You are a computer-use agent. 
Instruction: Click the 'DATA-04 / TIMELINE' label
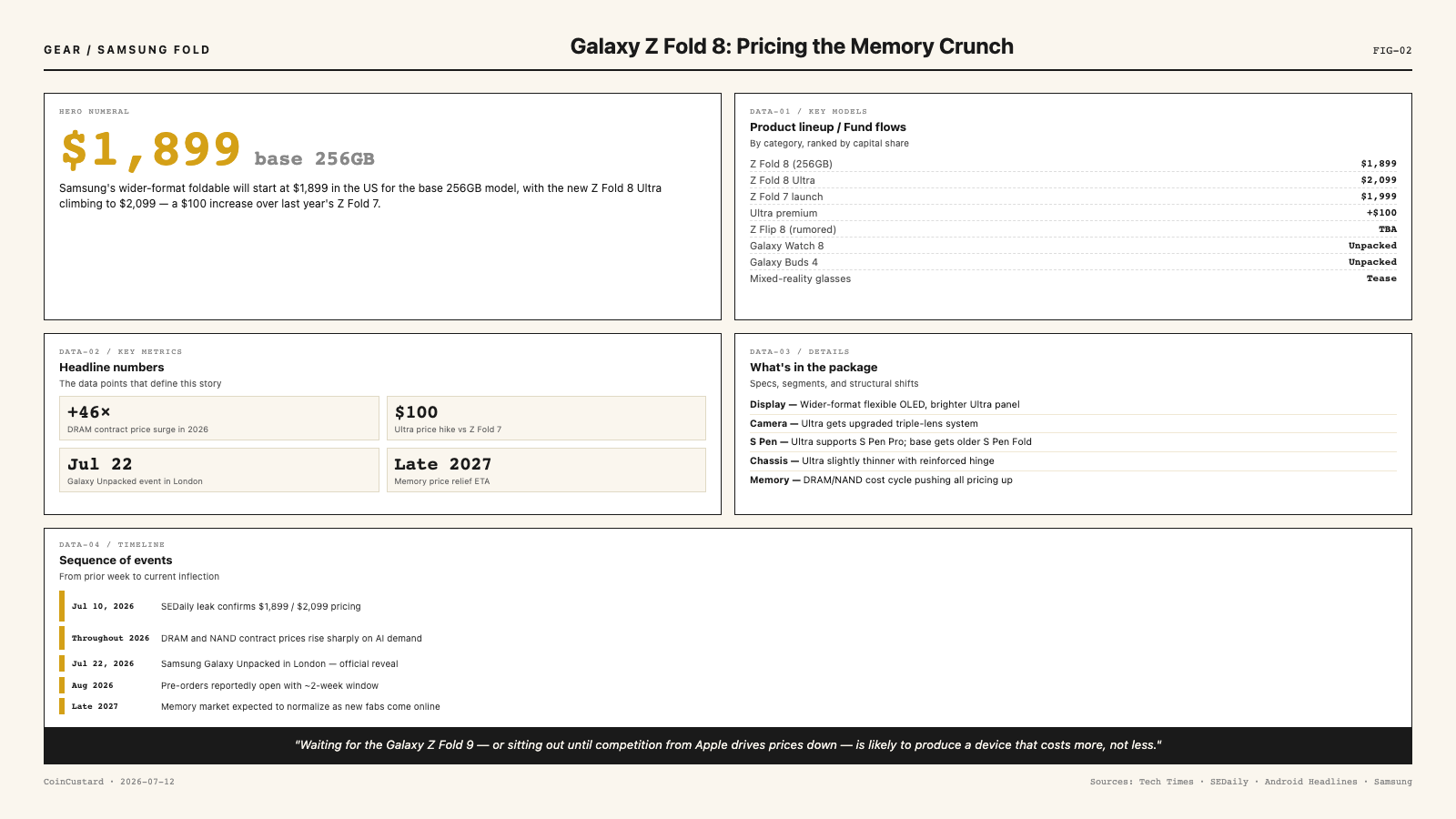click(x=112, y=545)
